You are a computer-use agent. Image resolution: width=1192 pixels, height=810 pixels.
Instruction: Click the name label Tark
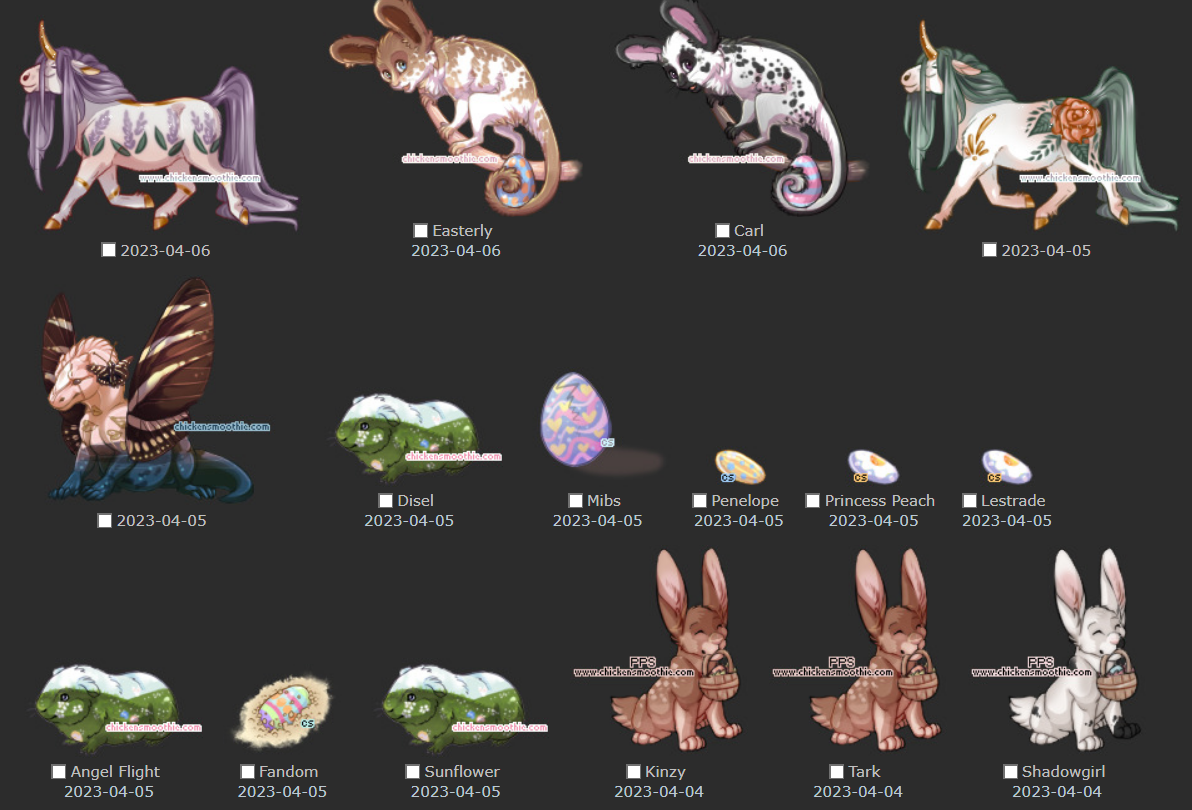tap(864, 771)
